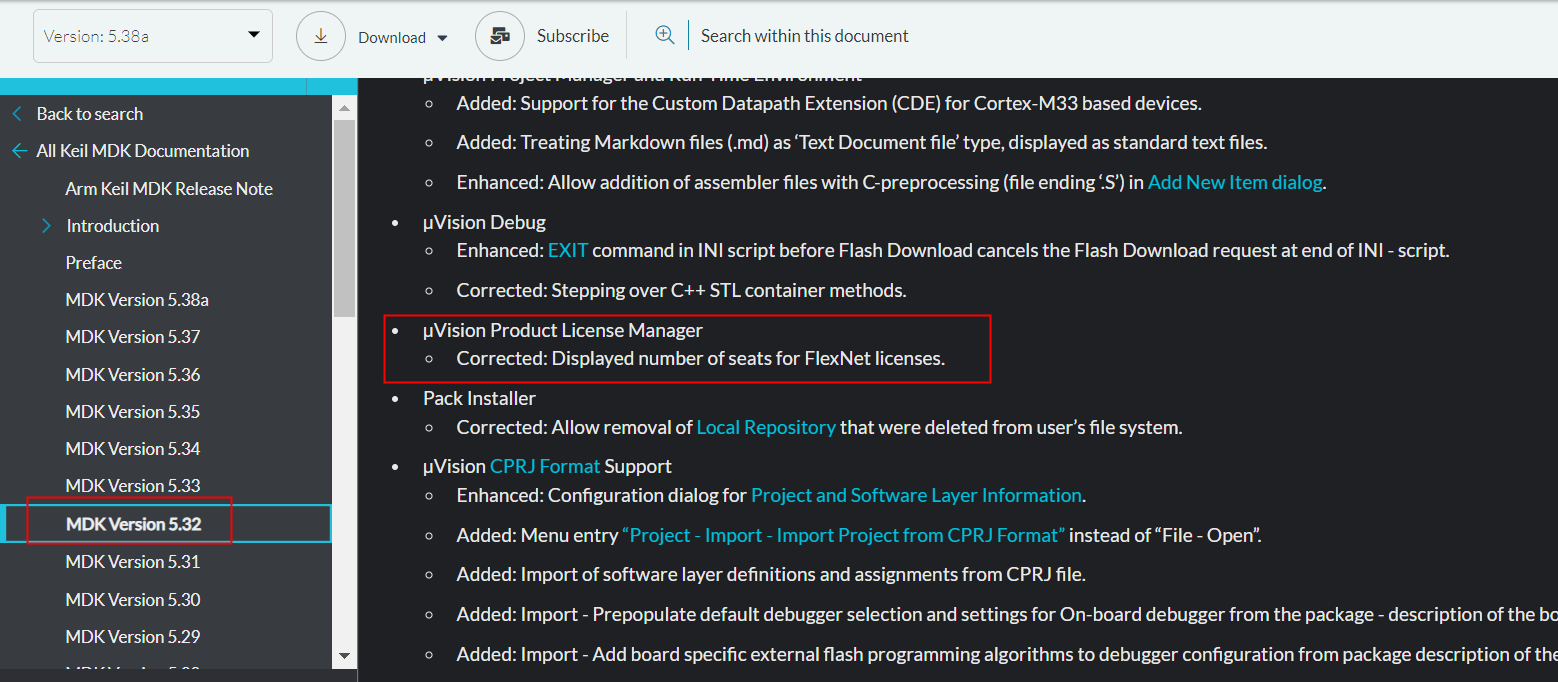Click the Subscribe mail icon

pos(500,36)
